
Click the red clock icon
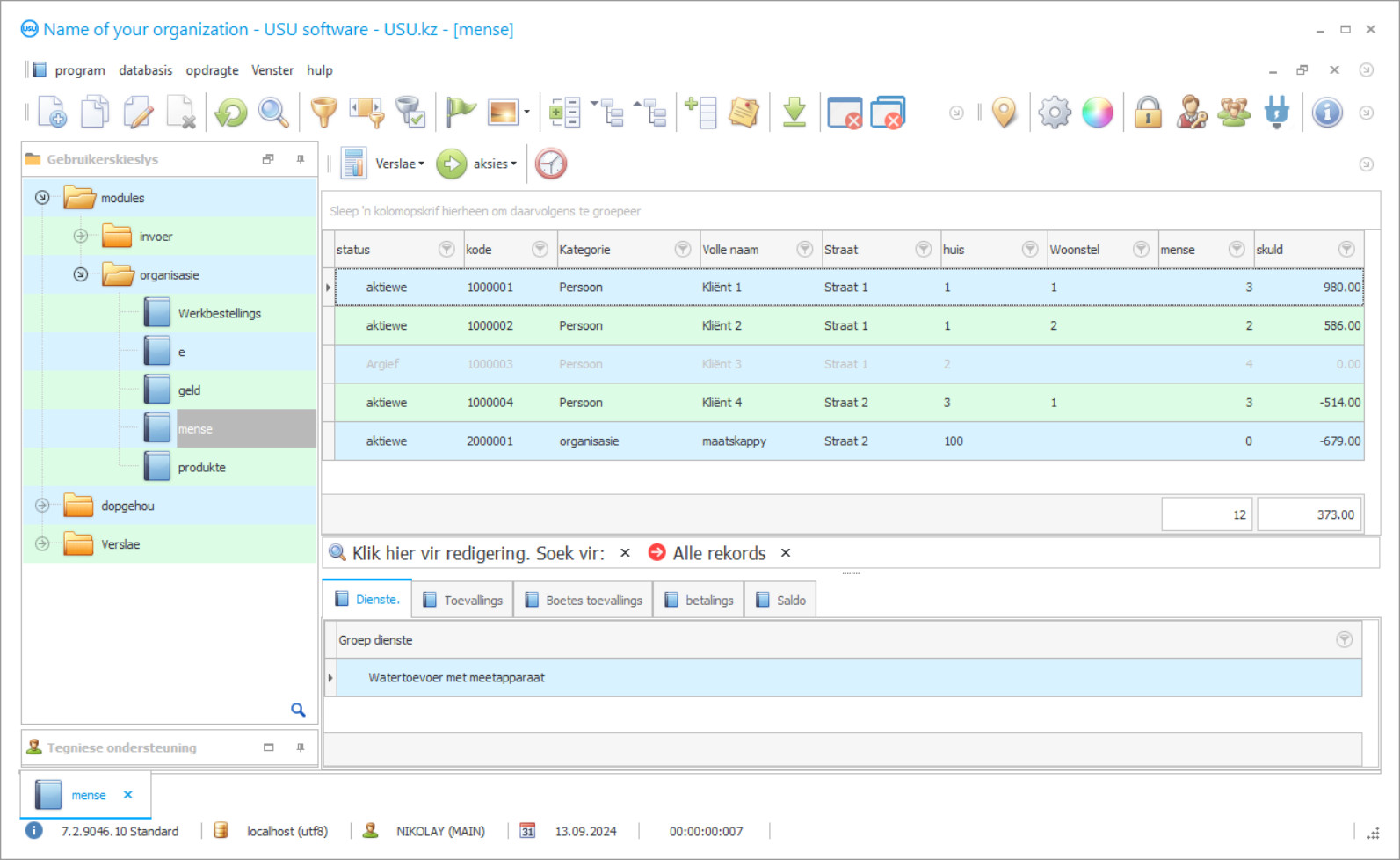point(551,164)
